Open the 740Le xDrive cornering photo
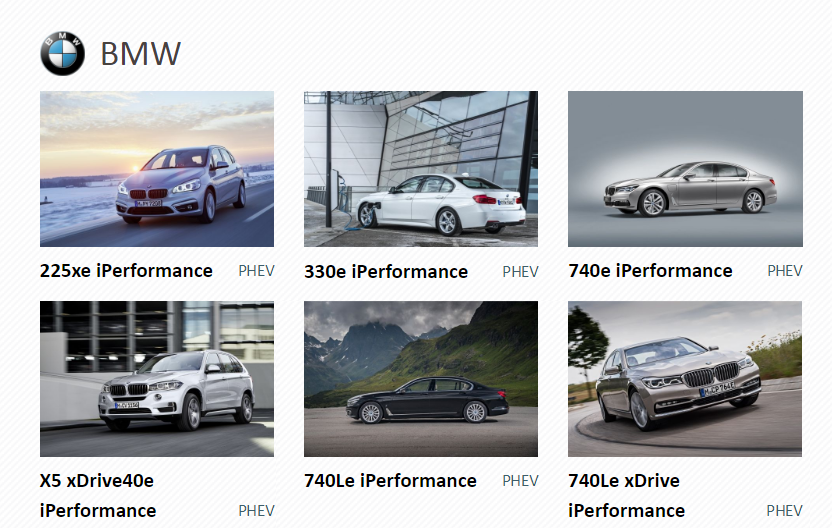 coord(685,379)
